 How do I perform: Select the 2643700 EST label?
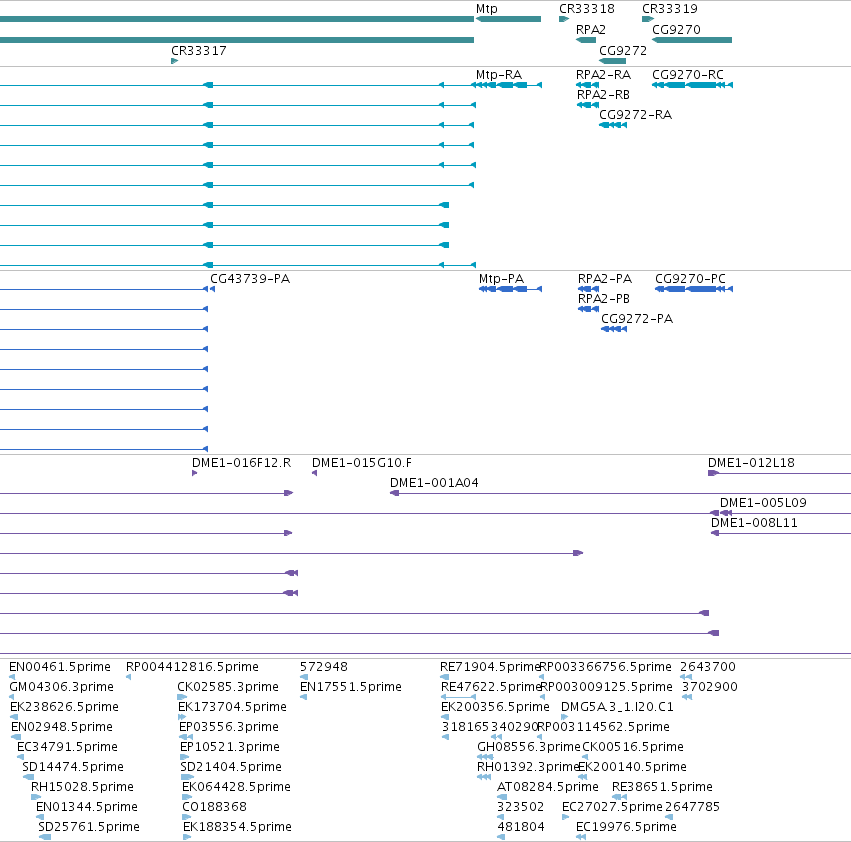[708, 667]
